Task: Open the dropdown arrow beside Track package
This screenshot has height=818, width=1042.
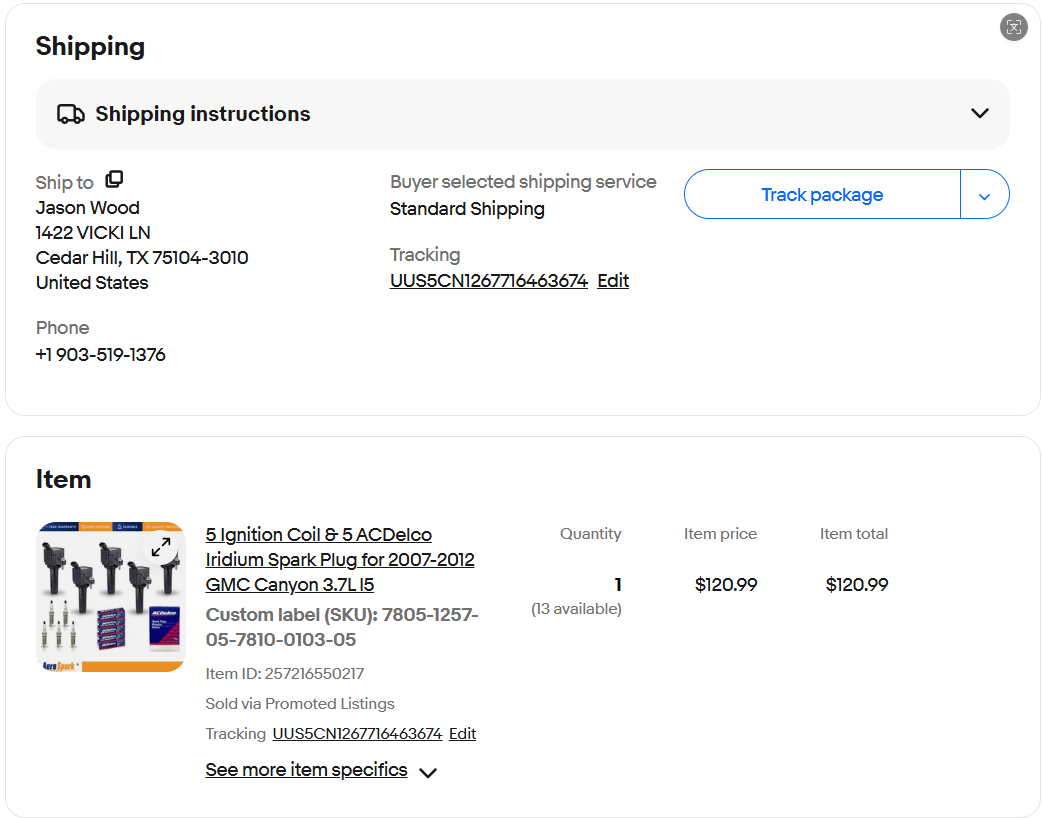Action: click(x=984, y=195)
